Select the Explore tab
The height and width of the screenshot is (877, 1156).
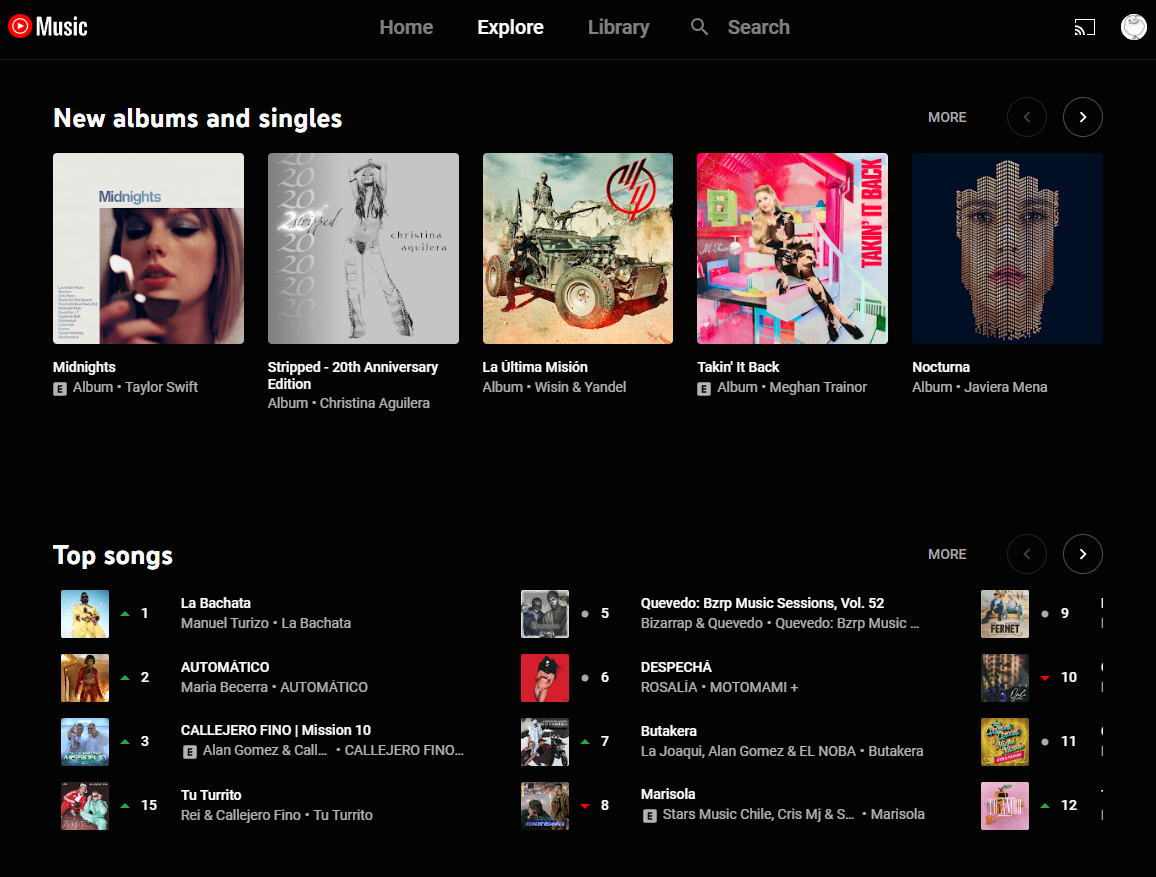(510, 27)
